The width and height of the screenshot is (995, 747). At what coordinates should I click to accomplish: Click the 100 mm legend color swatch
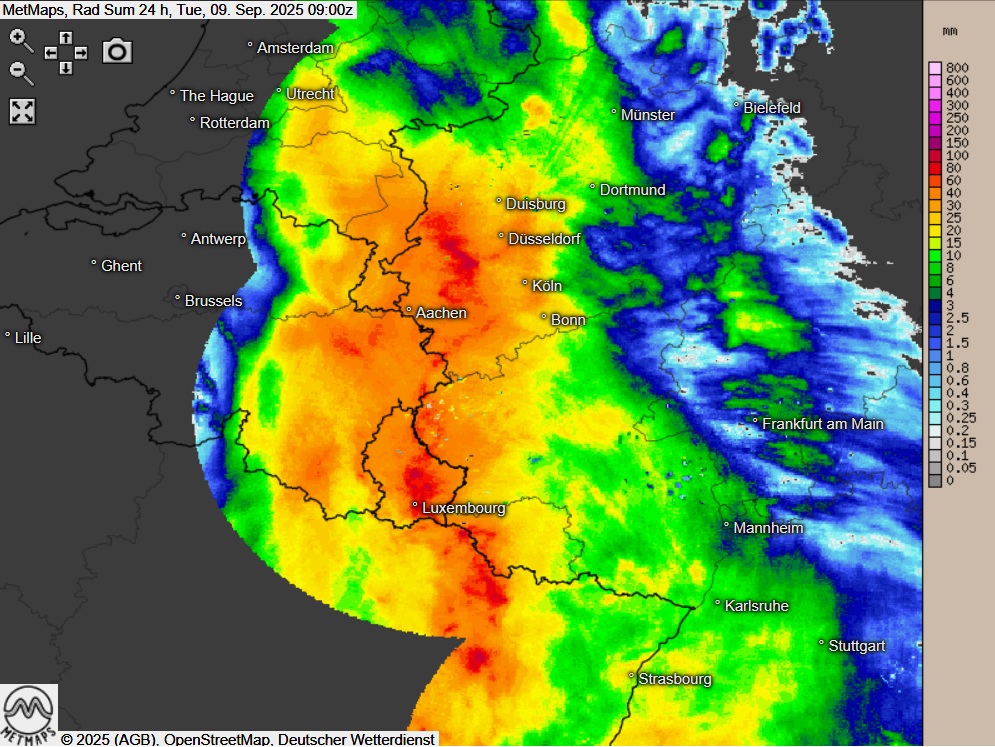click(935, 155)
